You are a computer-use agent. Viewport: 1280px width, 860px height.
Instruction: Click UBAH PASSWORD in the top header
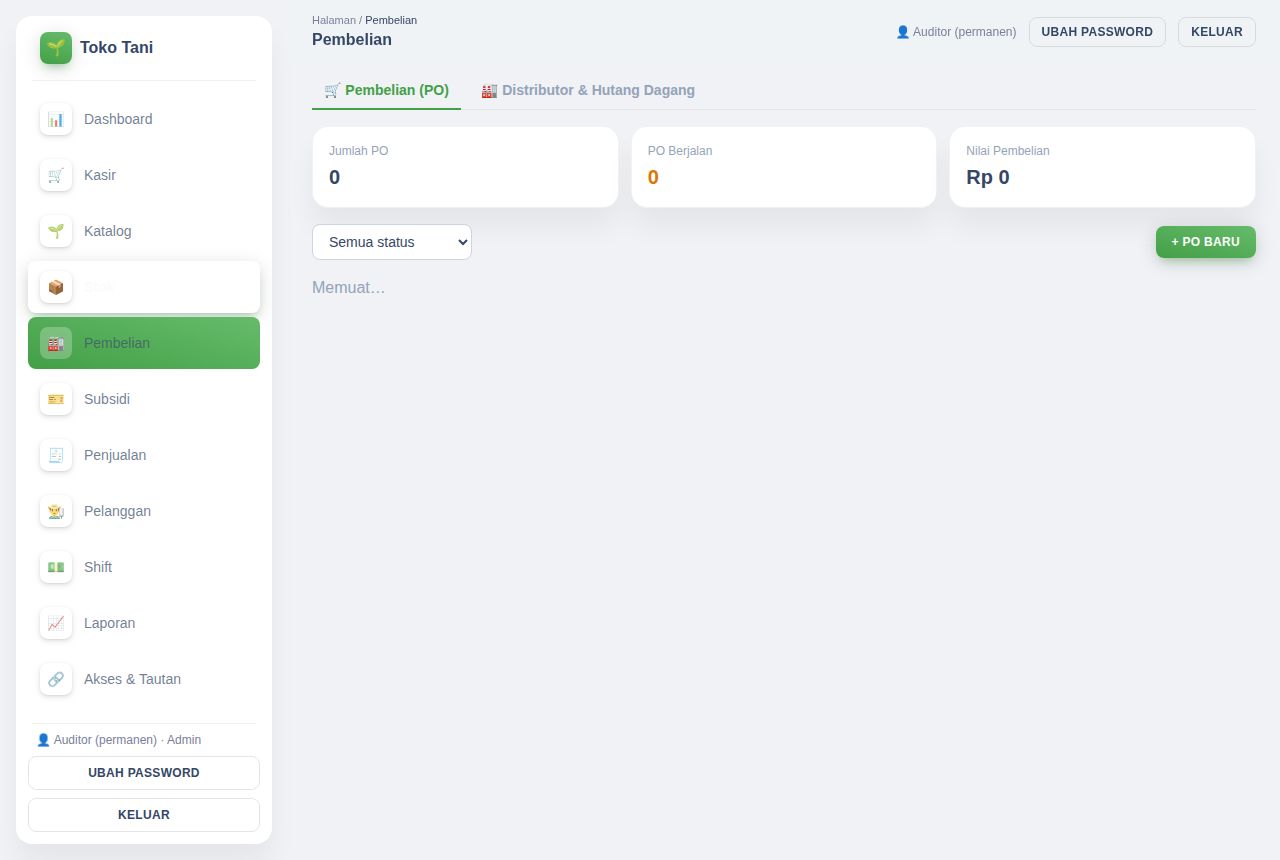click(x=1097, y=32)
